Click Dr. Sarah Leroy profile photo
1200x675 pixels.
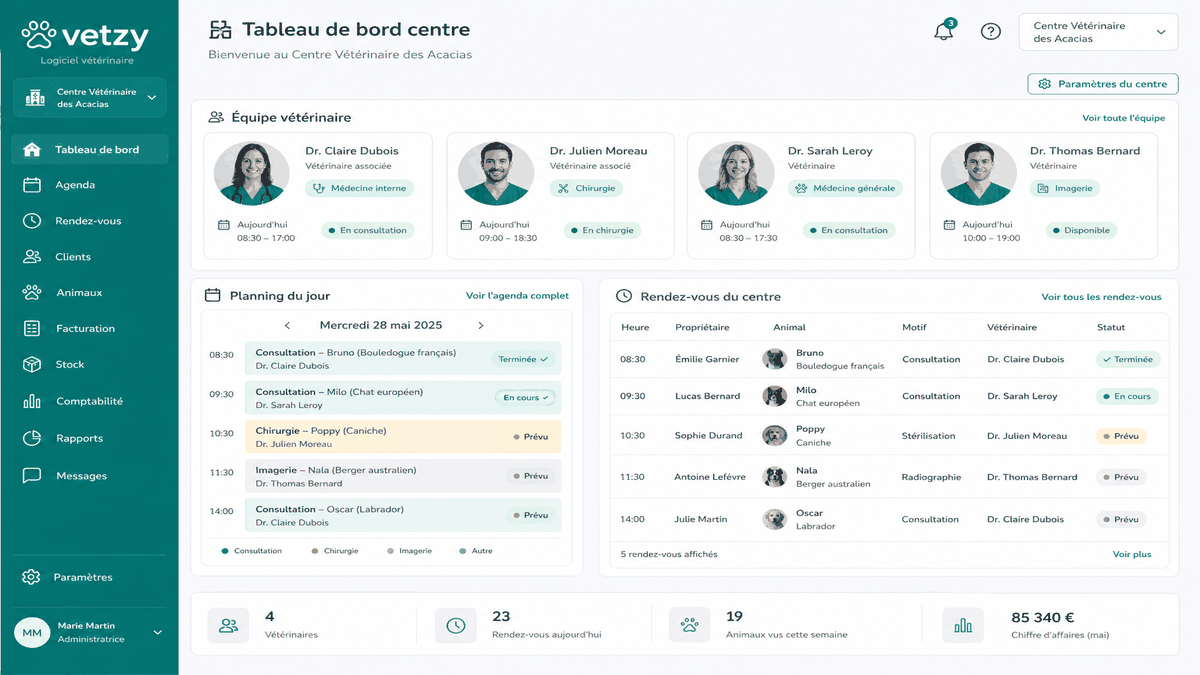pos(737,174)
